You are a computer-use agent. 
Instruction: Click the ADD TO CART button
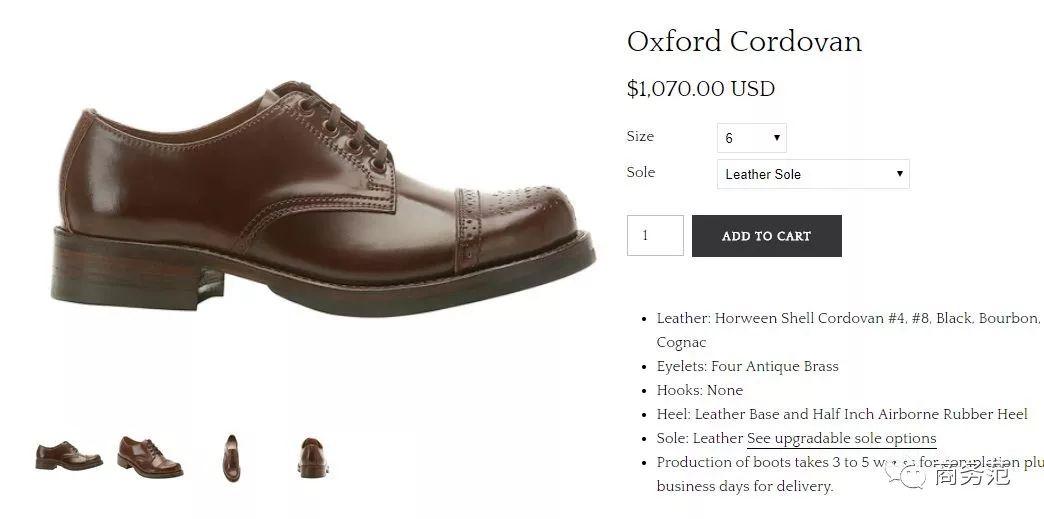pos(766,236)
